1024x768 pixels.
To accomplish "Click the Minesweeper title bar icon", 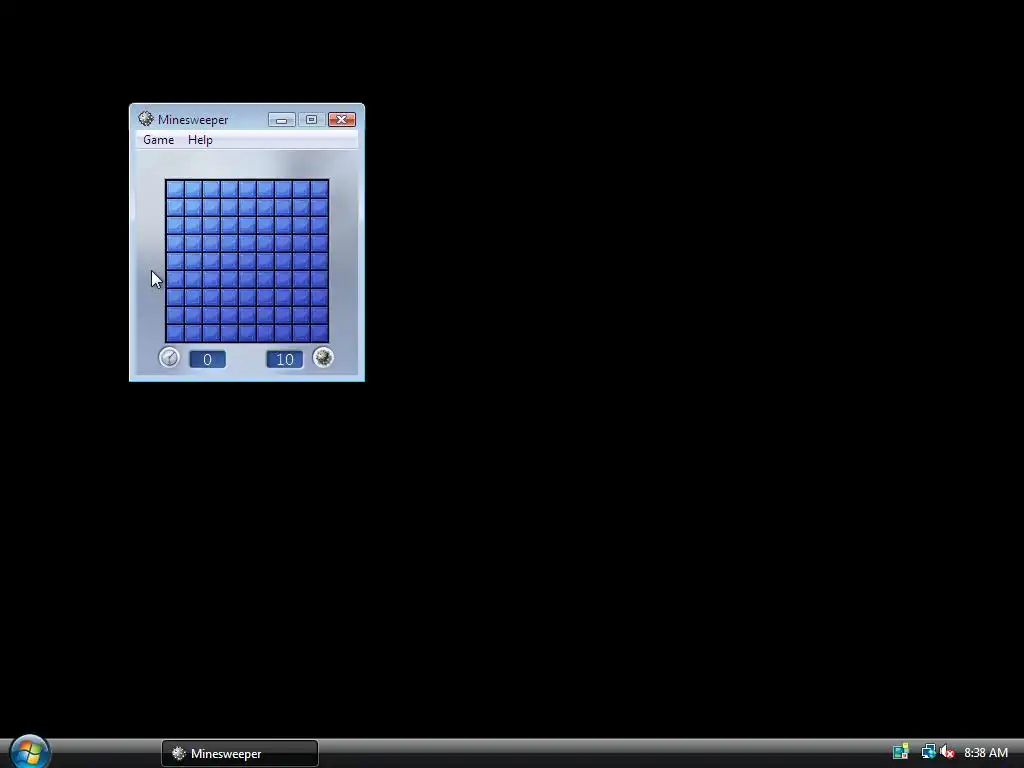I will point(146,119).
